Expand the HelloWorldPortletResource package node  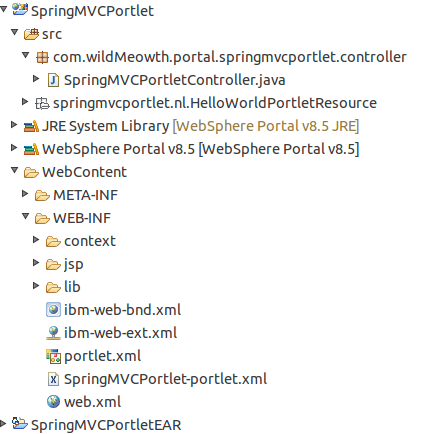25,101
